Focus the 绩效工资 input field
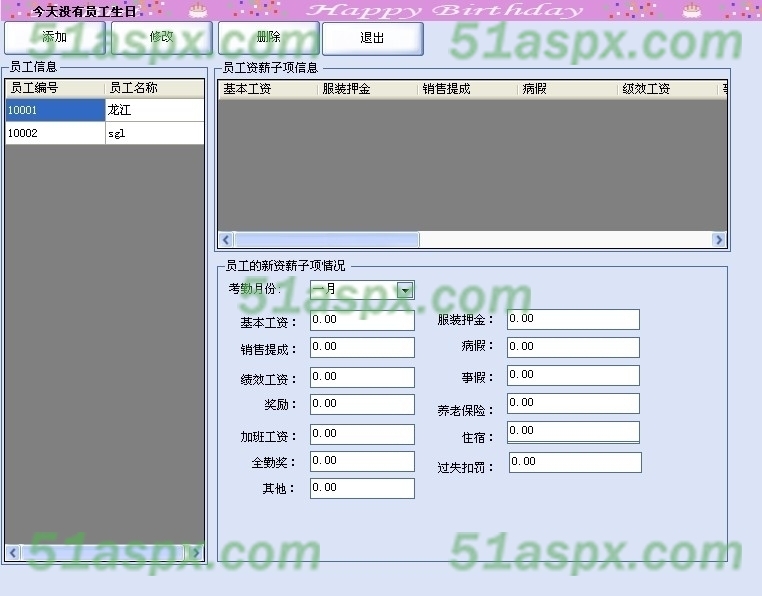Image resolution: width=762 pixels, height=596 pixels. 363,378
